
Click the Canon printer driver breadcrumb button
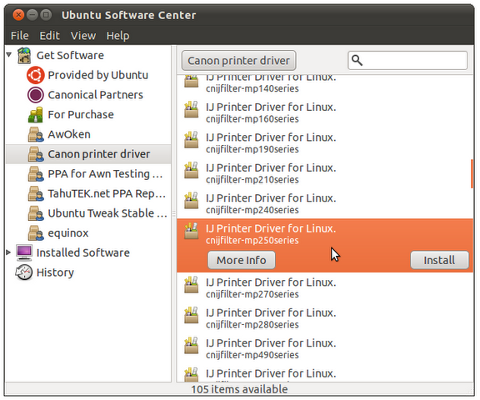coord(239,61)
